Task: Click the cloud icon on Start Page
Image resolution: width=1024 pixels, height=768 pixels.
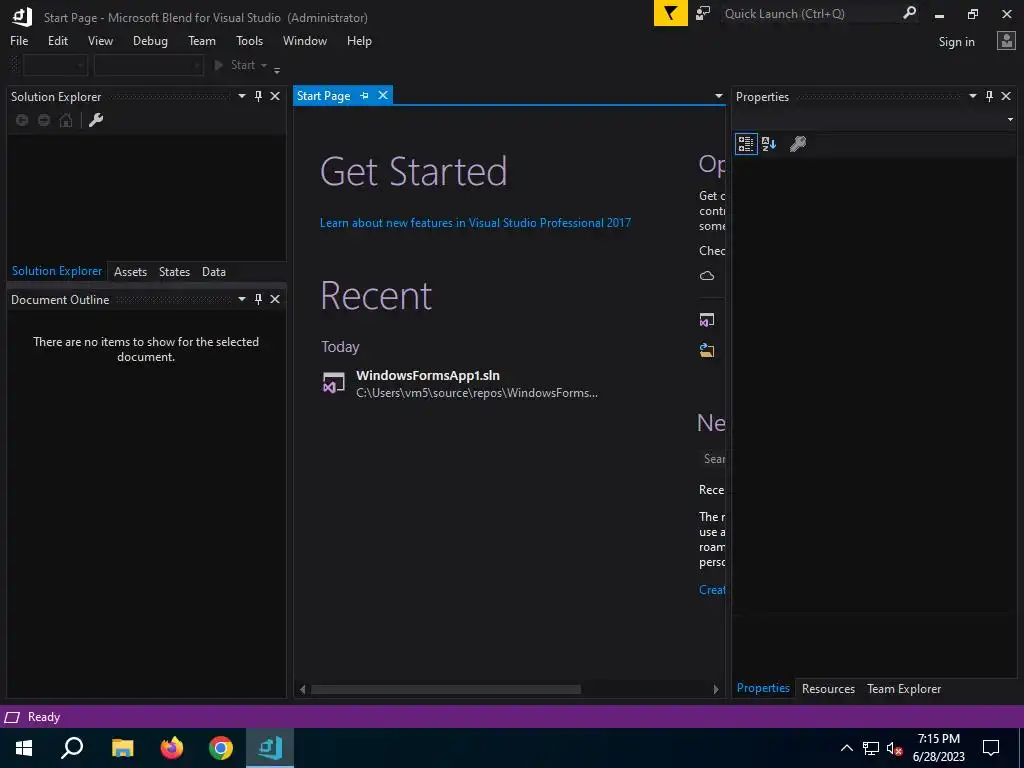Action: tap(707, 276)
